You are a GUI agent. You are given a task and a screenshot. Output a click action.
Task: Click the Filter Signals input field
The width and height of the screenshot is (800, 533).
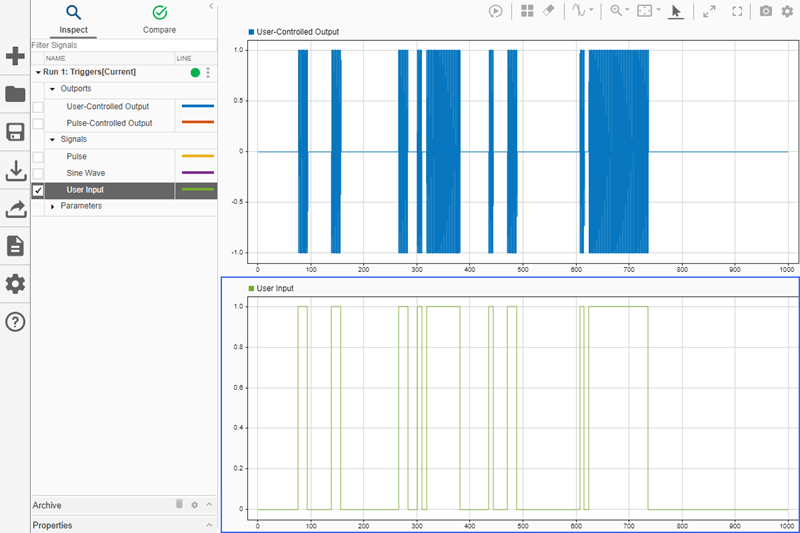click(110, 45)
